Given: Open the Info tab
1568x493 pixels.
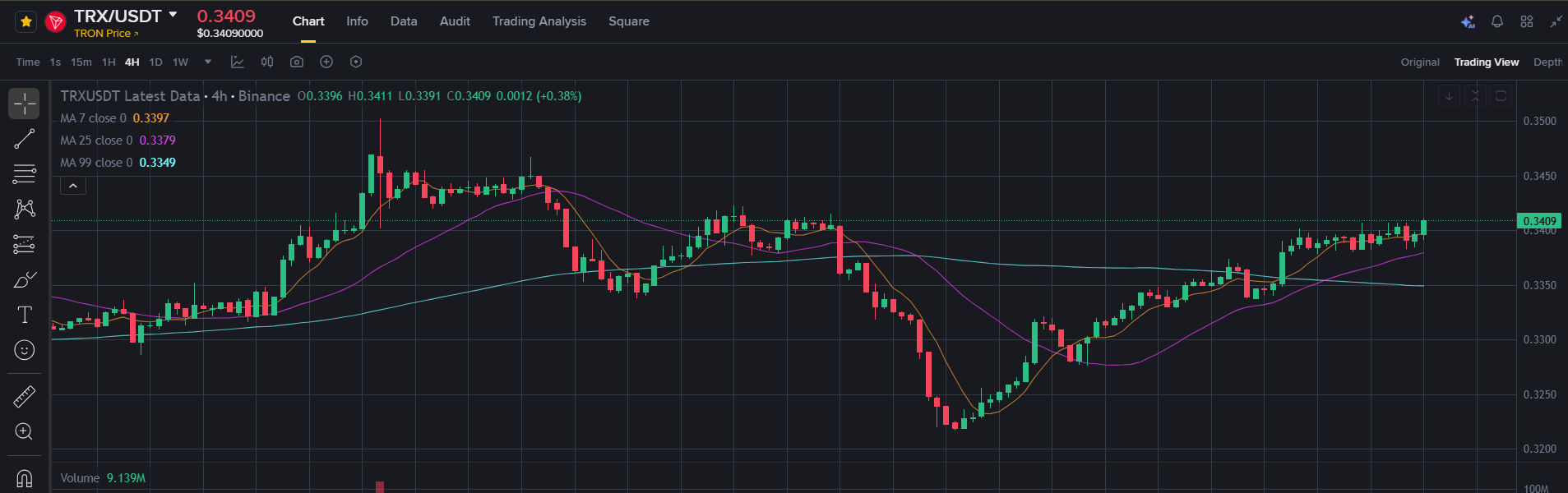Looking at the screenshot, I should pos(357,21).
